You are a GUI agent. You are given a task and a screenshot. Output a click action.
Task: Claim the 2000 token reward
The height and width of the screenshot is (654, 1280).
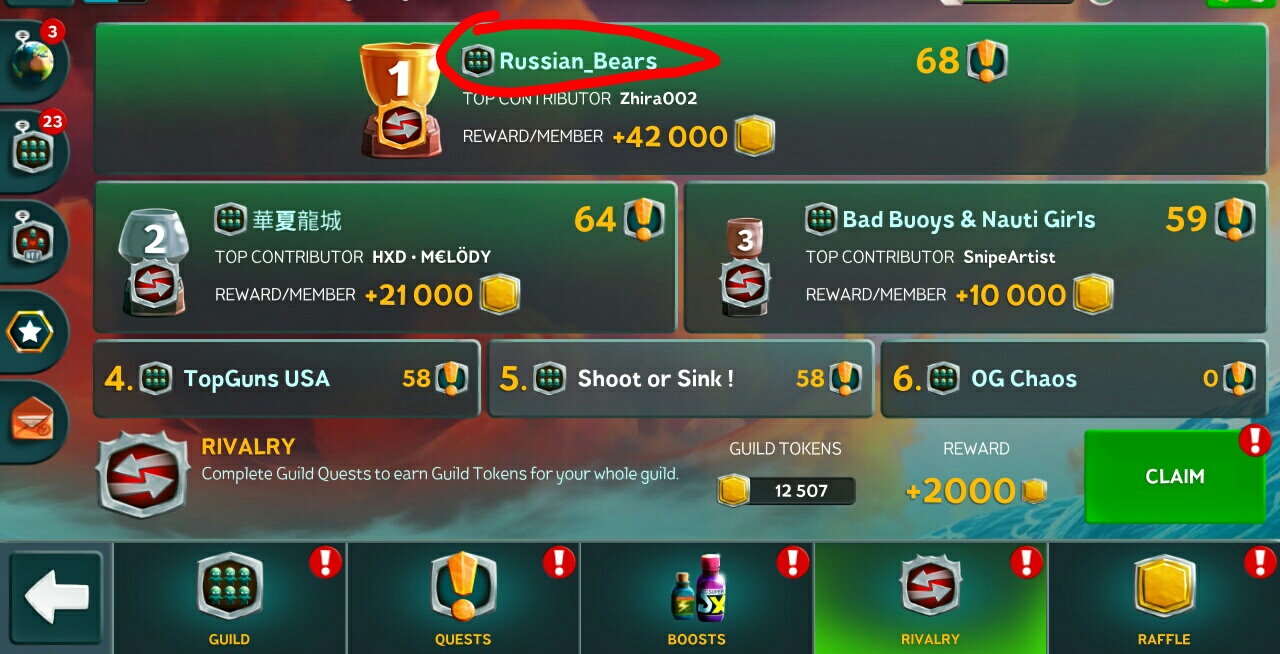tap(1175, 476)
